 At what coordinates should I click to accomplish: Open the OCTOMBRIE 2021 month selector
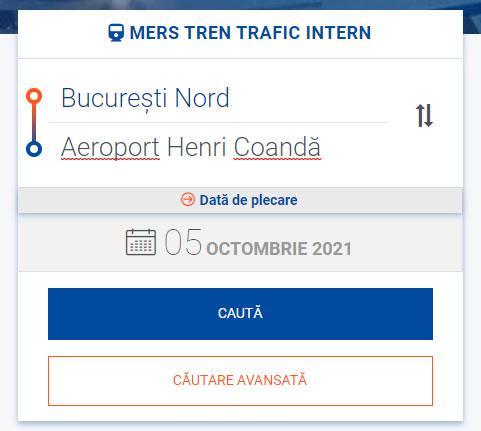(279, 249)
